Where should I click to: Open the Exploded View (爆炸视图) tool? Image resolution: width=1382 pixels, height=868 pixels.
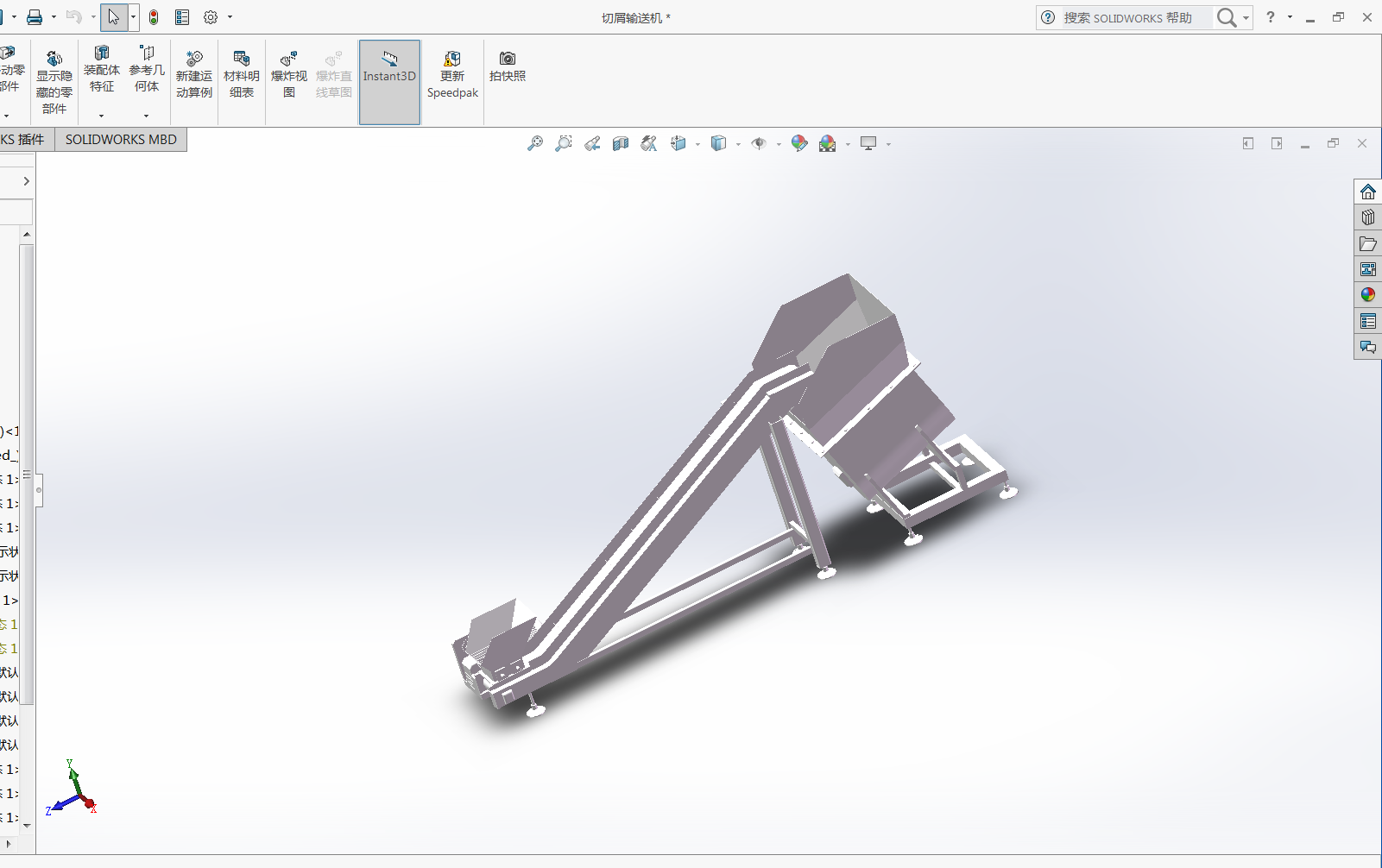pos(289,75)
